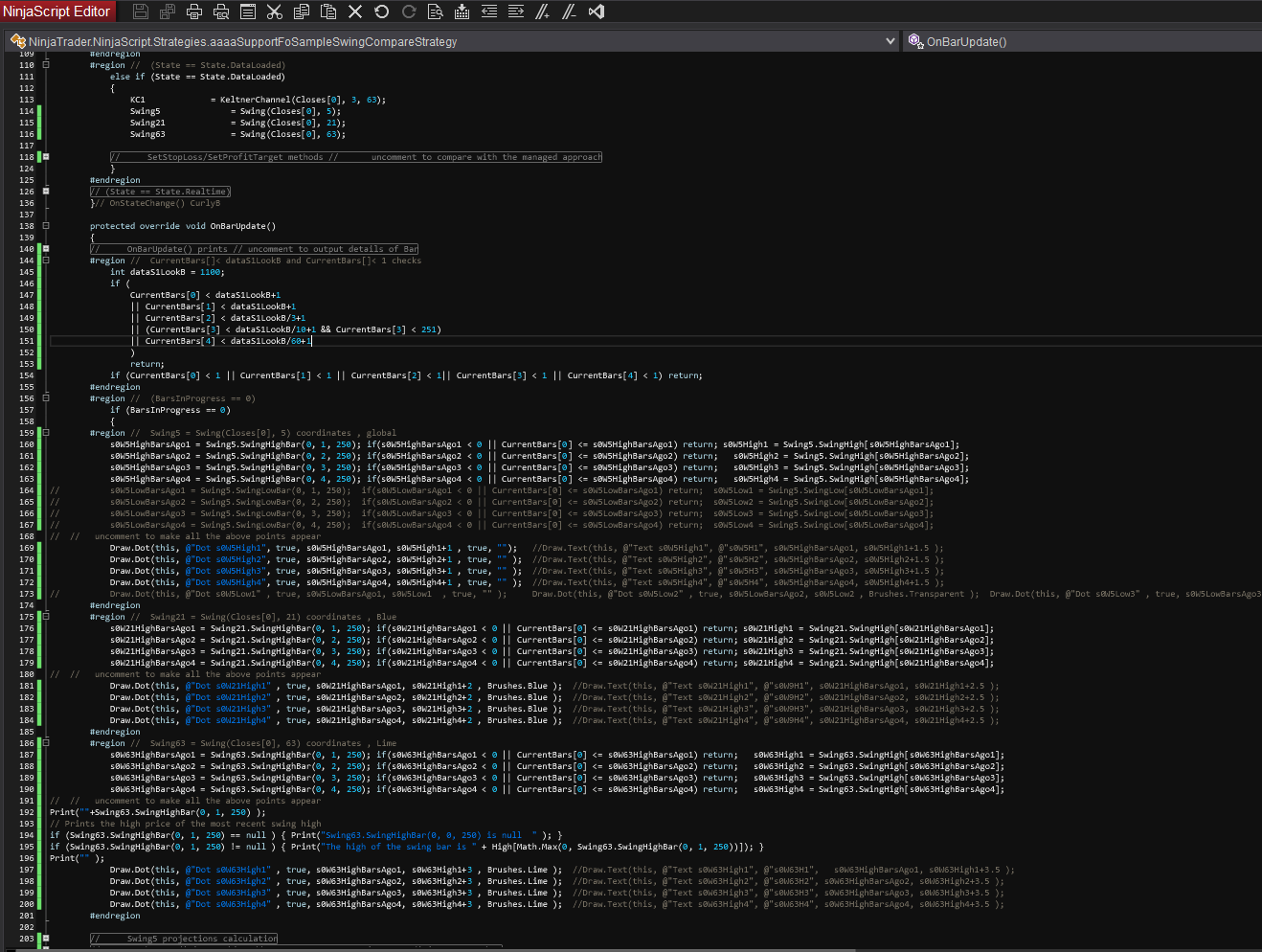Open the Visual Studio icon
This screenshot has height=952, width=1262.
pos(597,11)
